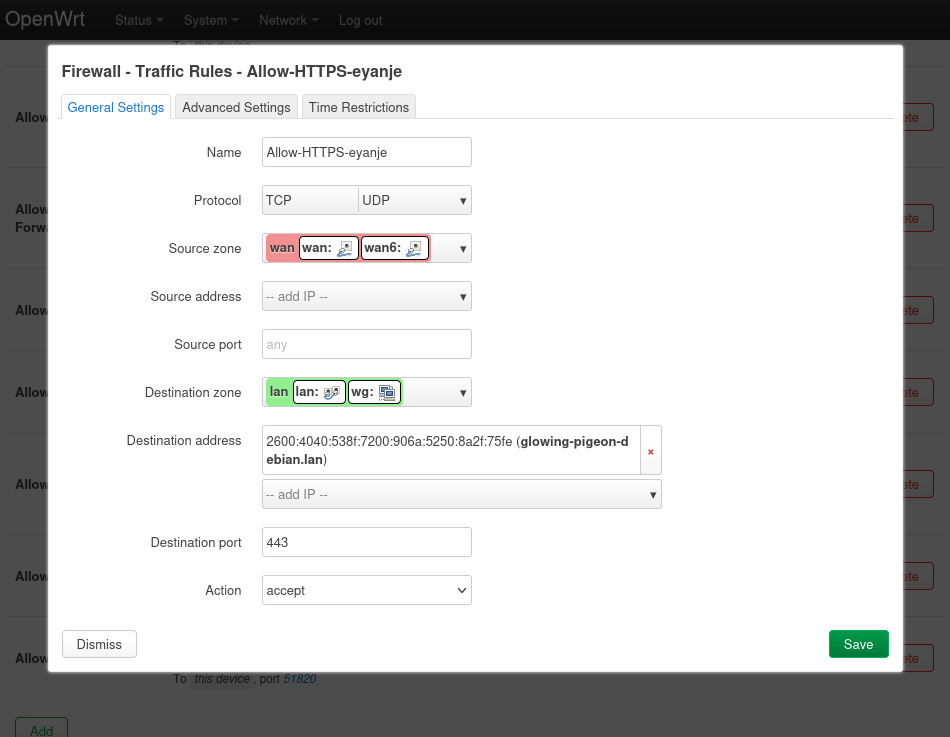
Task: Click the lan bridge icon in Destination zone
Action: coord(331,393)
